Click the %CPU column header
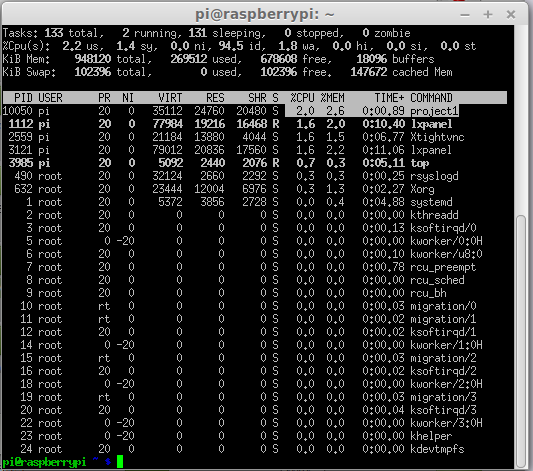533x471 pixels. pyautogui.click(x=302, y=98)
